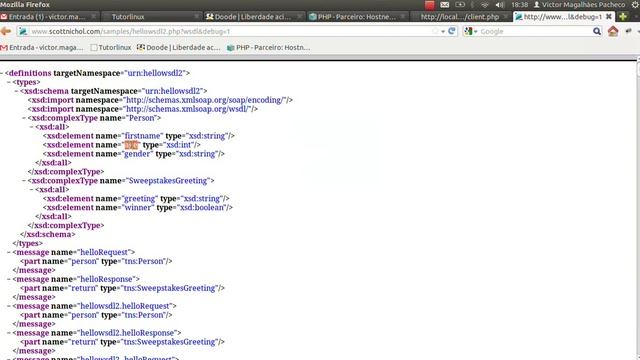Open the Doode bookmark in bookmarks toolbar
The width and height of the screenshot is (640, 360).
coord(178,47)
